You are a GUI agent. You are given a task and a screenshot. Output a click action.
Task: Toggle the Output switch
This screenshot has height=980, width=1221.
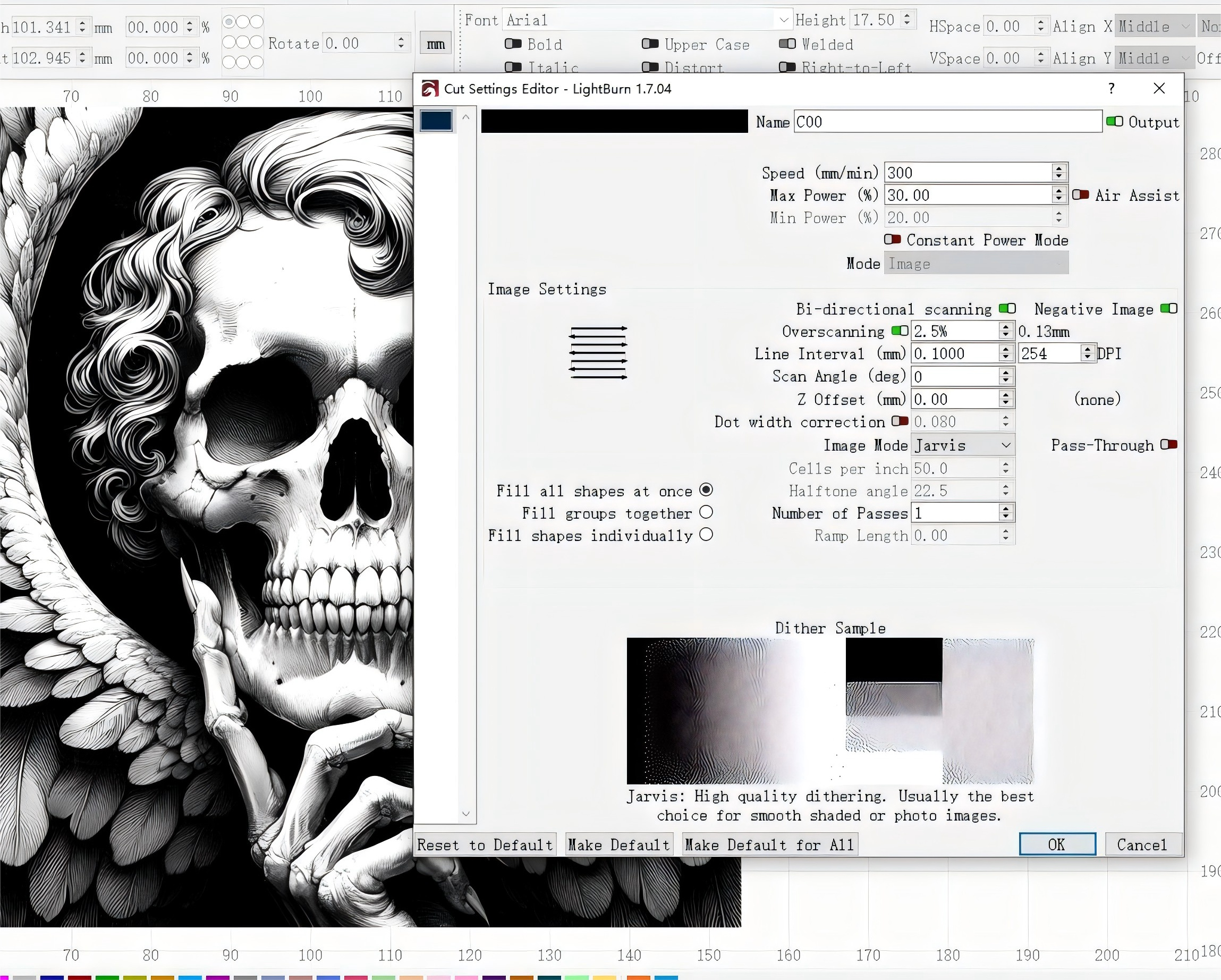1115,122
